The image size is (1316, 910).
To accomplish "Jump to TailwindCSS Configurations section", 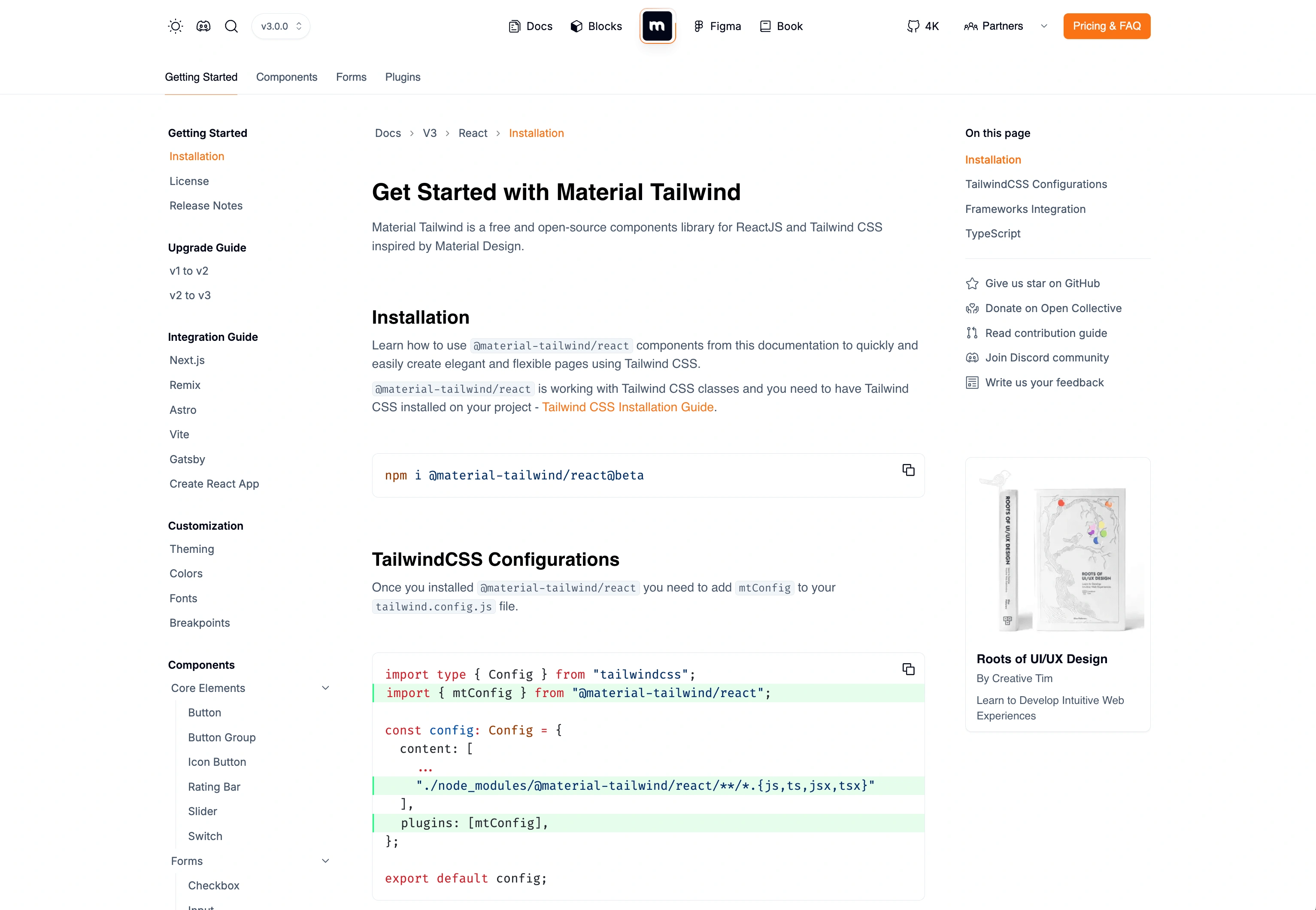I will coord(1036,184).
